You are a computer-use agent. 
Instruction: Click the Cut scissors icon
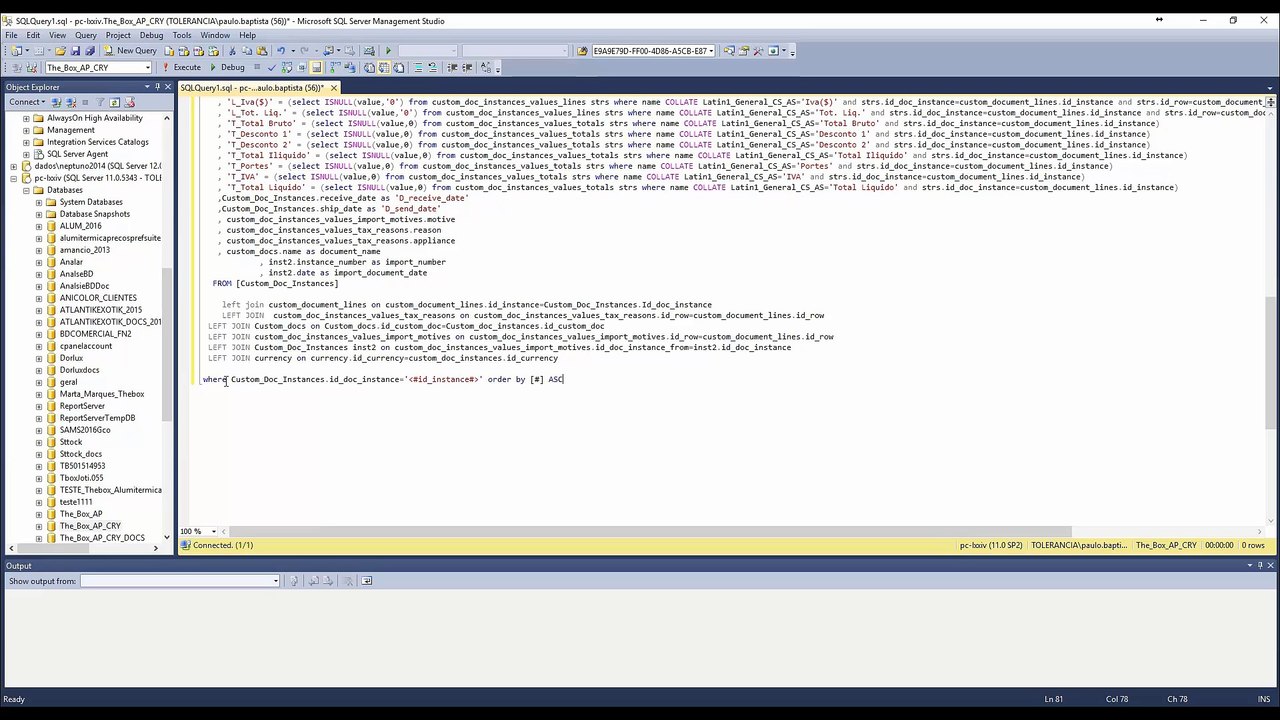(x=232, y=50)
